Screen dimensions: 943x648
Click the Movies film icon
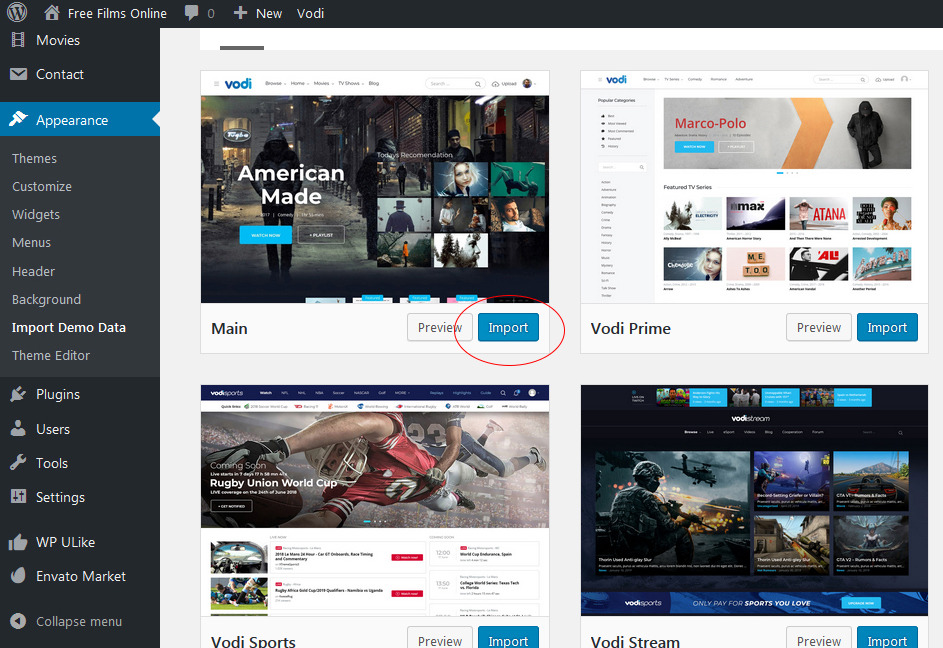click(x=19, y=40)
